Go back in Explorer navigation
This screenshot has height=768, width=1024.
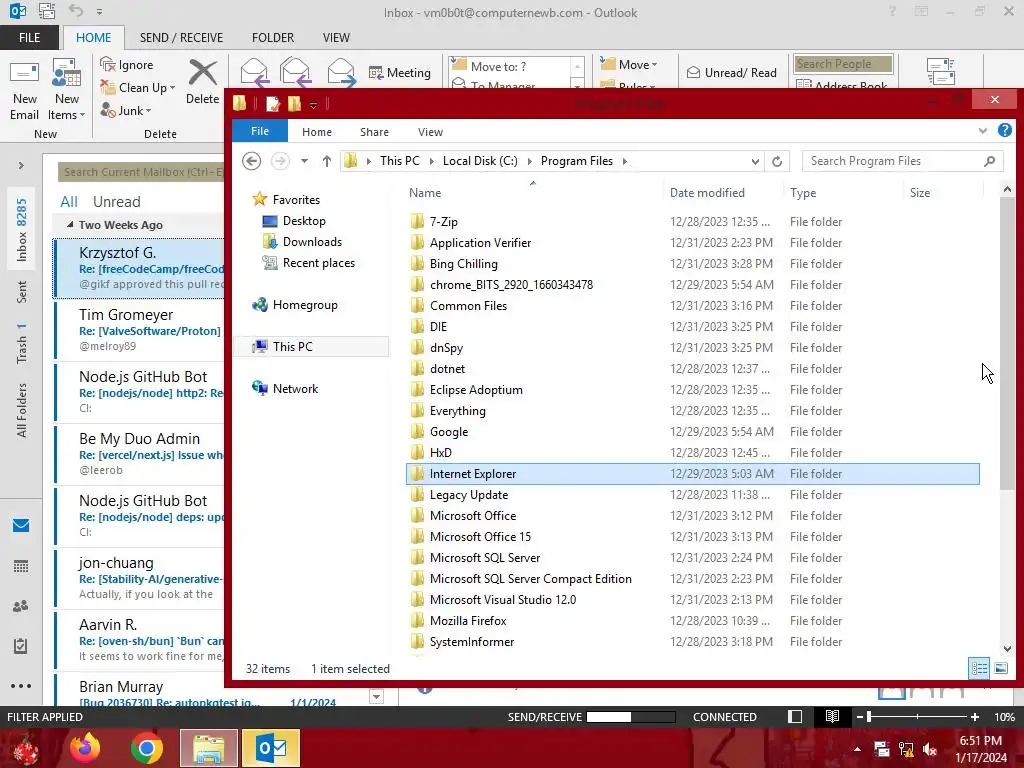tap(251, 161)
